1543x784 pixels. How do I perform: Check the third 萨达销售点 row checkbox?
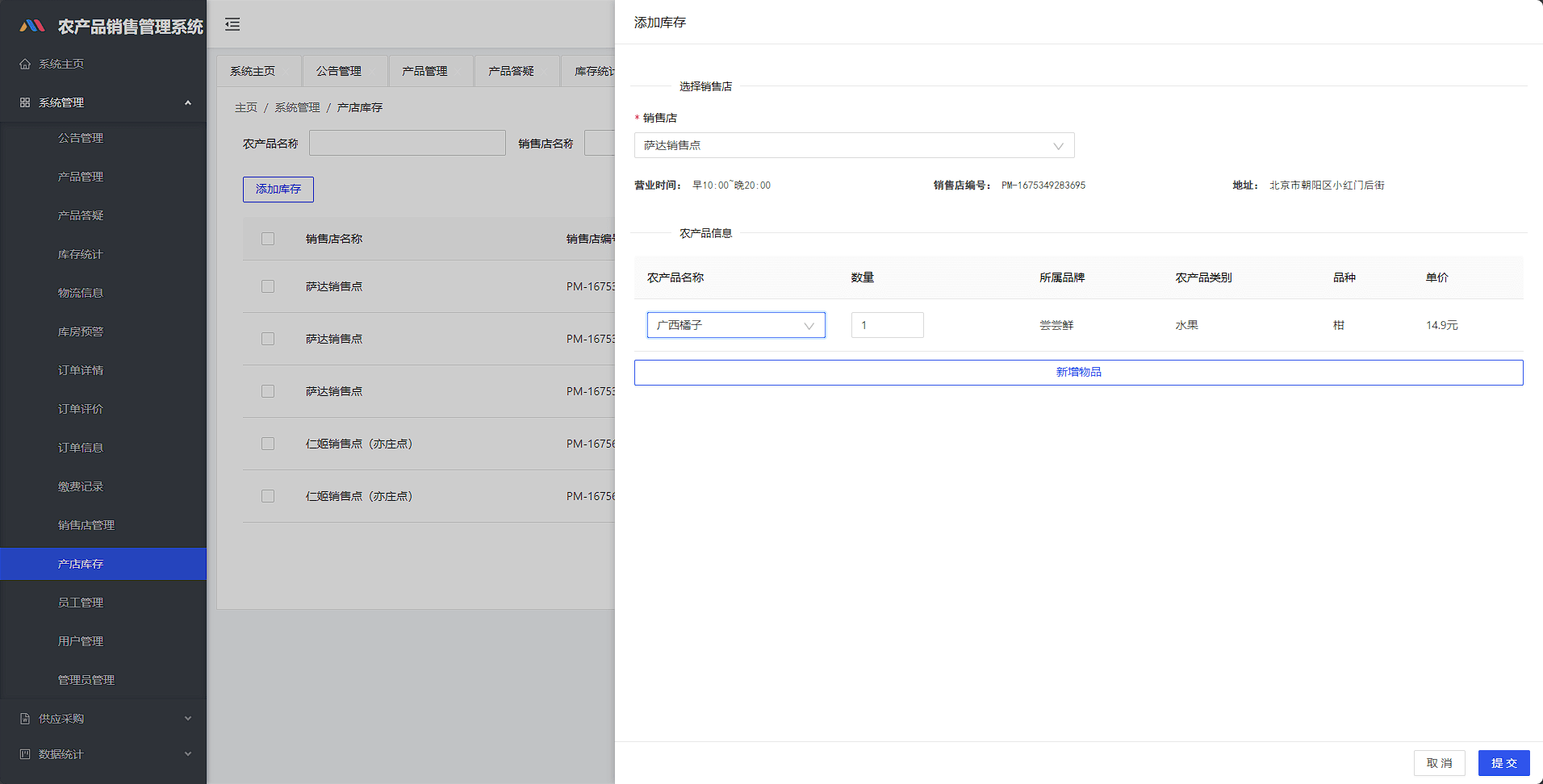tap(268, 391)
